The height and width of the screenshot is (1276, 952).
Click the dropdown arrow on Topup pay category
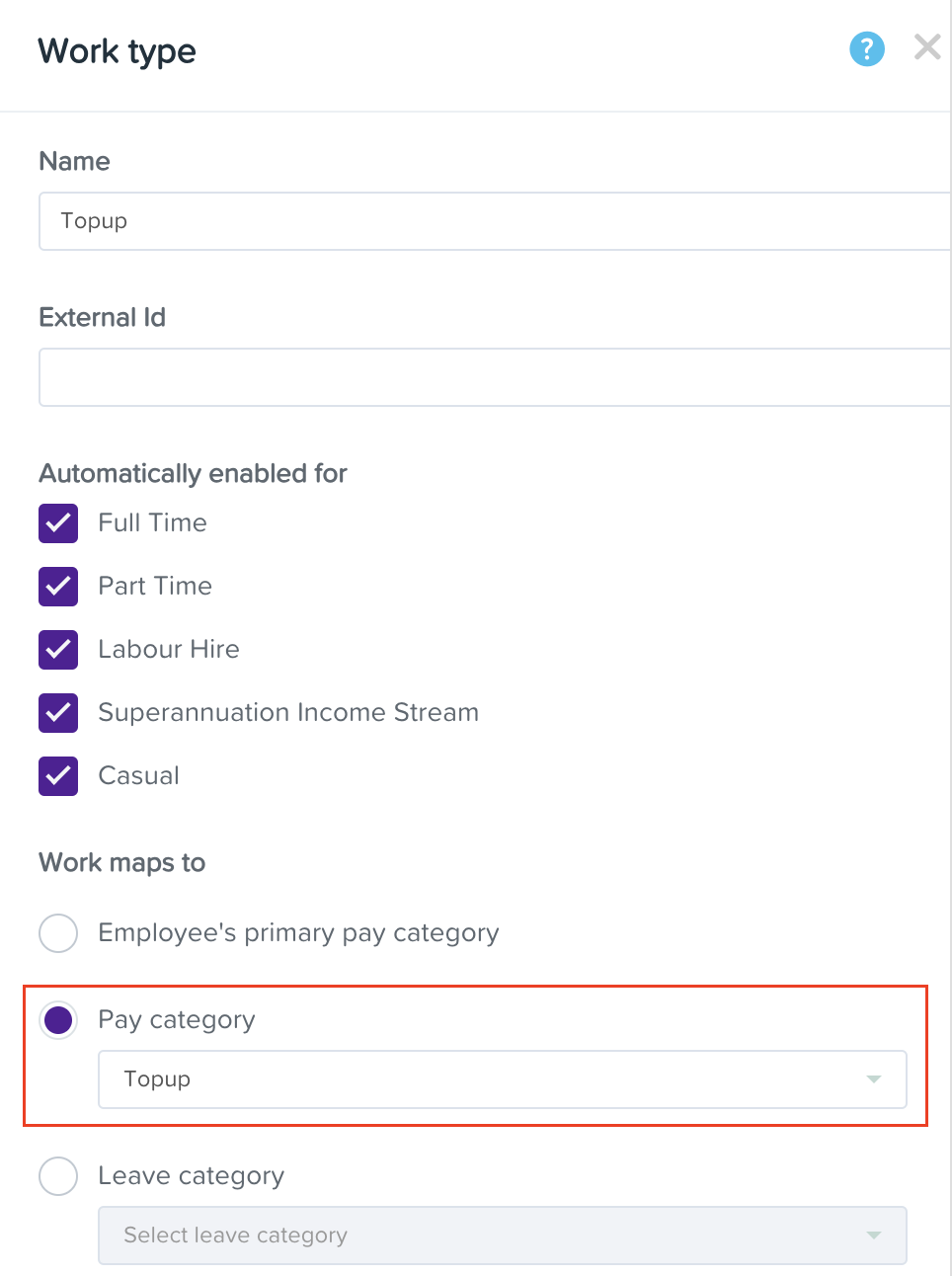873,1079
